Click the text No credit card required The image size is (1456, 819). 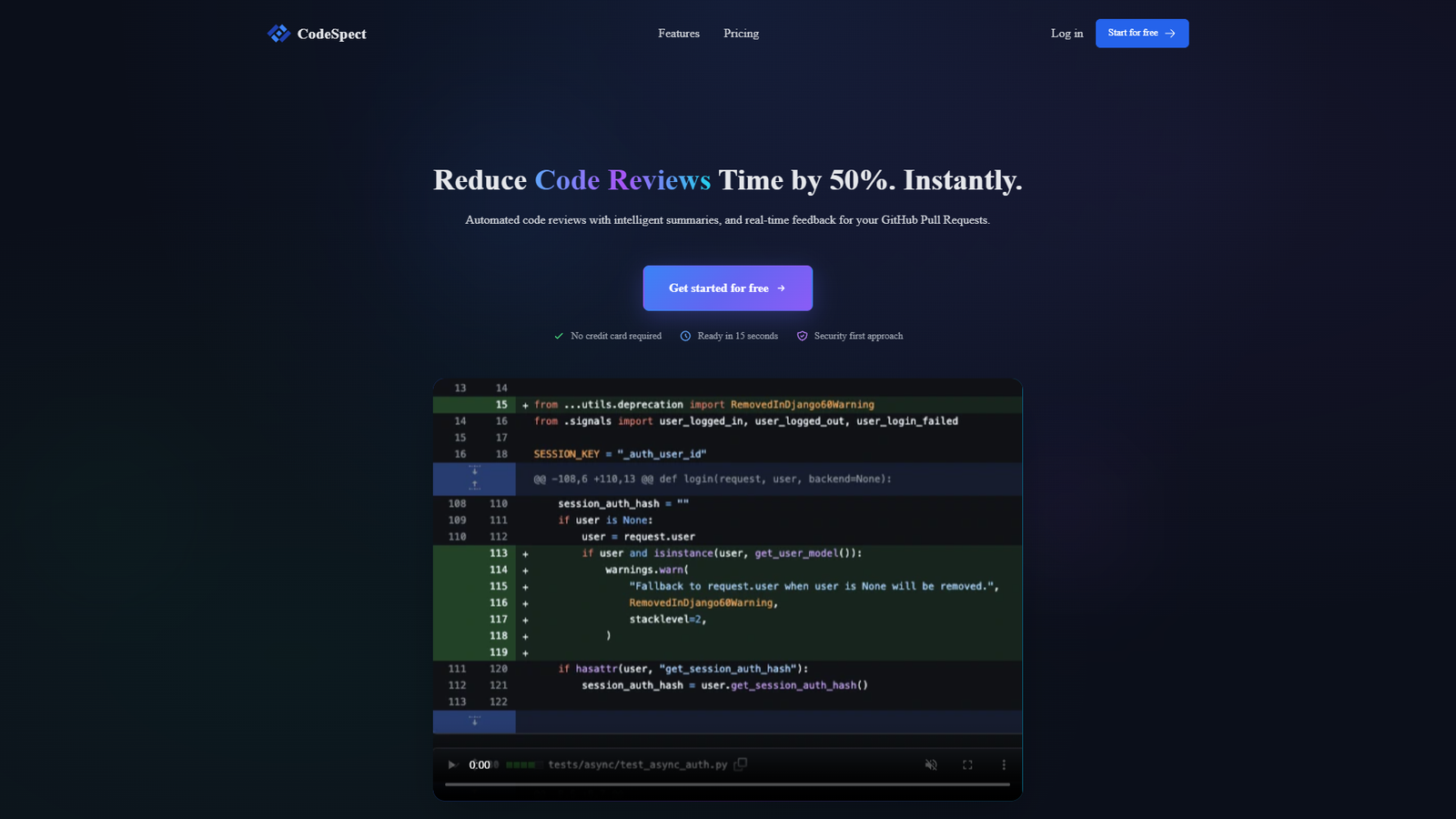(x=616, y=336)
